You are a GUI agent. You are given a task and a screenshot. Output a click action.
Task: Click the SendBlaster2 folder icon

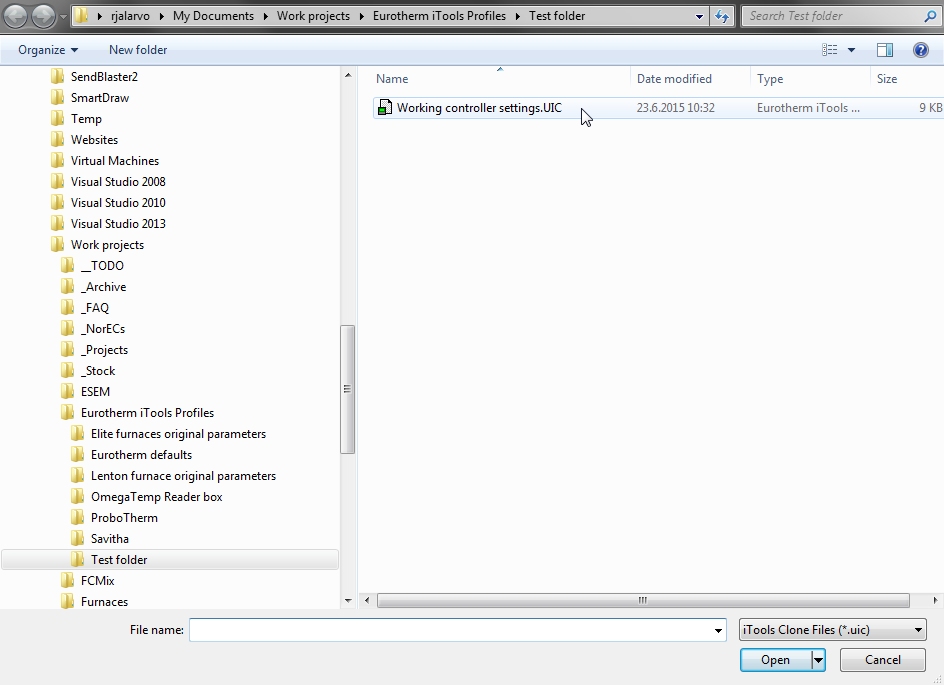tap(58, 76)
